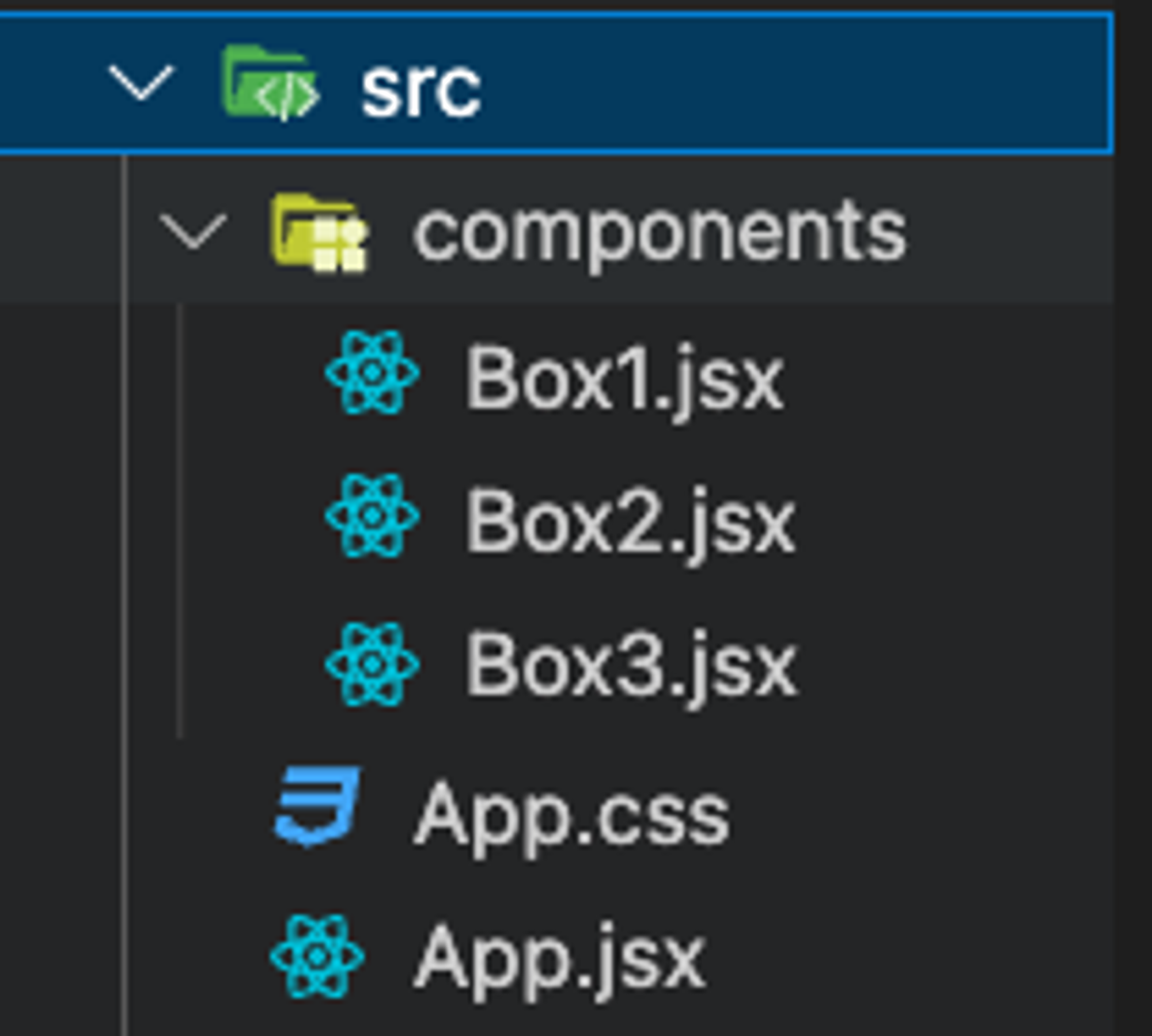Open the Box1.jsx file

(x=624, y=377)
